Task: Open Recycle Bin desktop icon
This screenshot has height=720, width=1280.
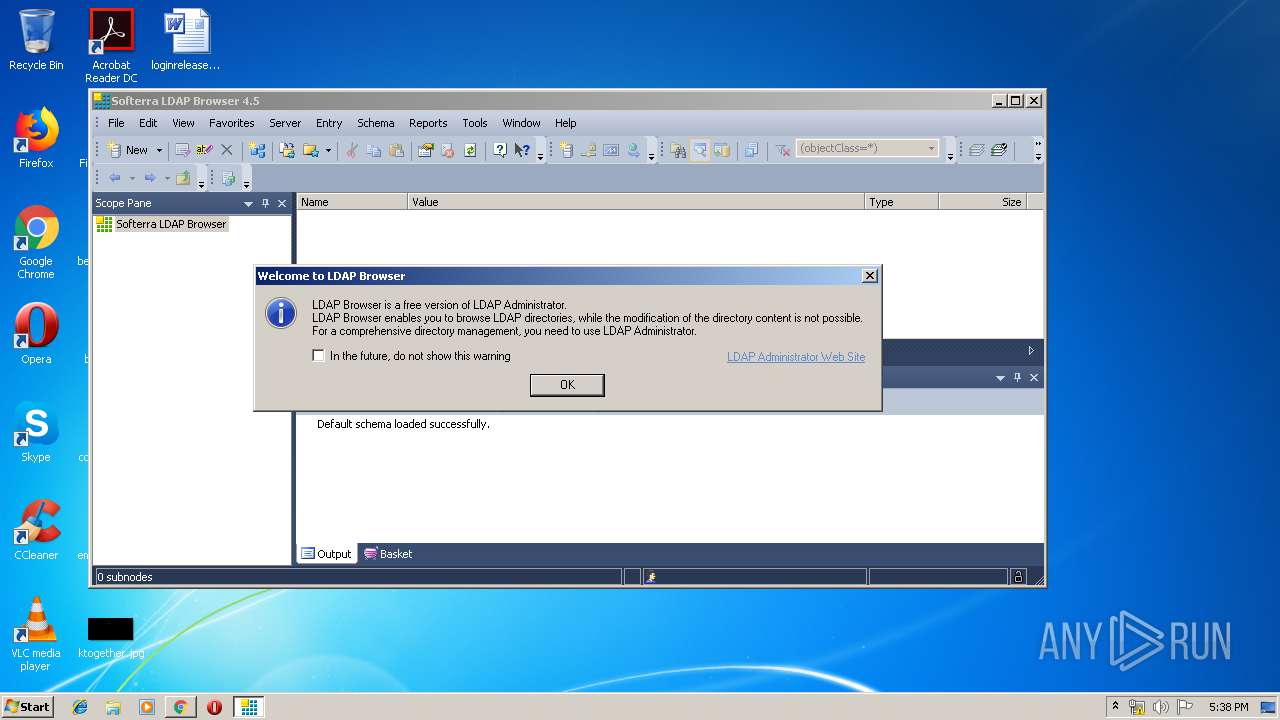Action: [x=36, y=40]
